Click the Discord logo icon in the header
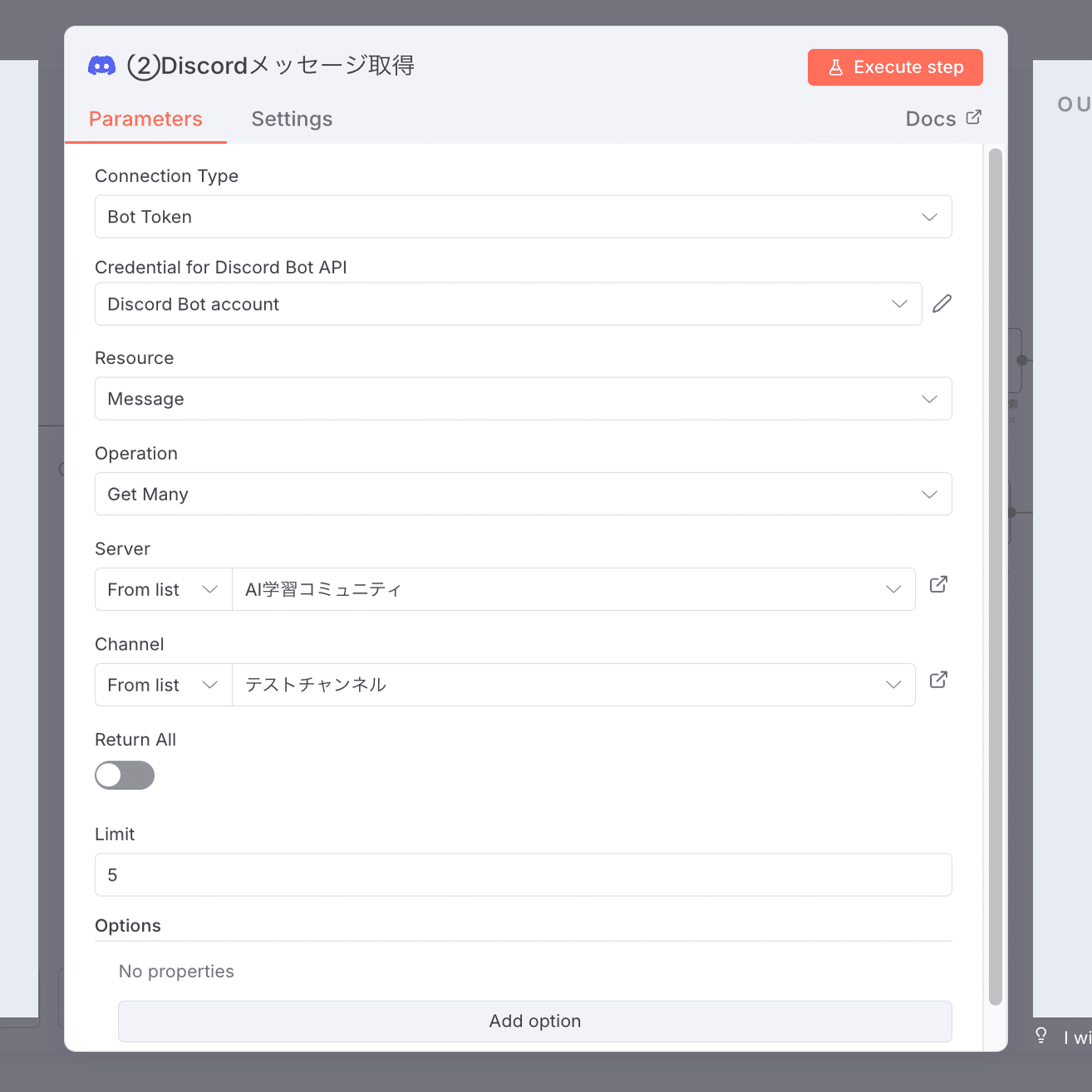Image resolution: width=1092 pixels, height=1092 pixels. pos(101,66)
